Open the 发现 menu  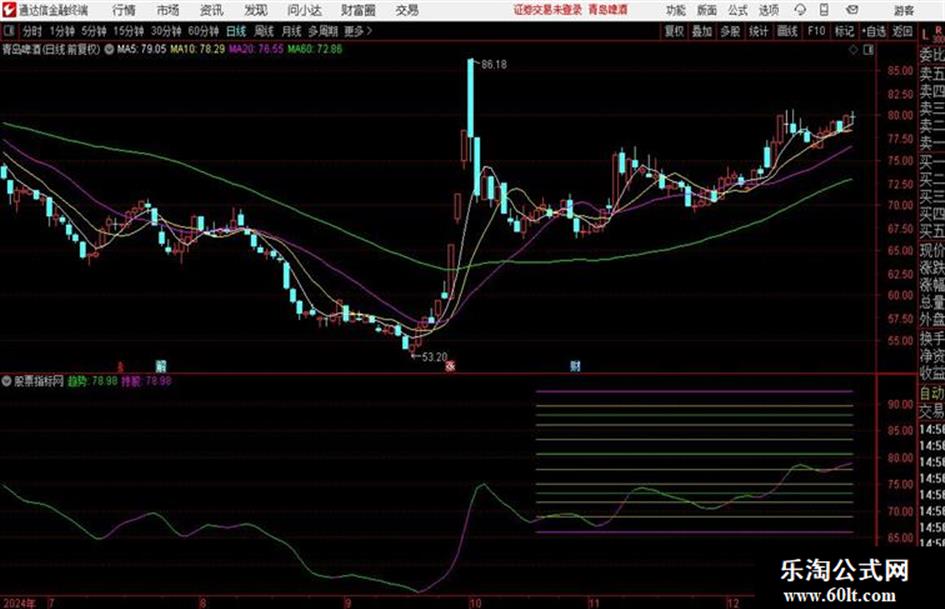click(x=256, y=10)
